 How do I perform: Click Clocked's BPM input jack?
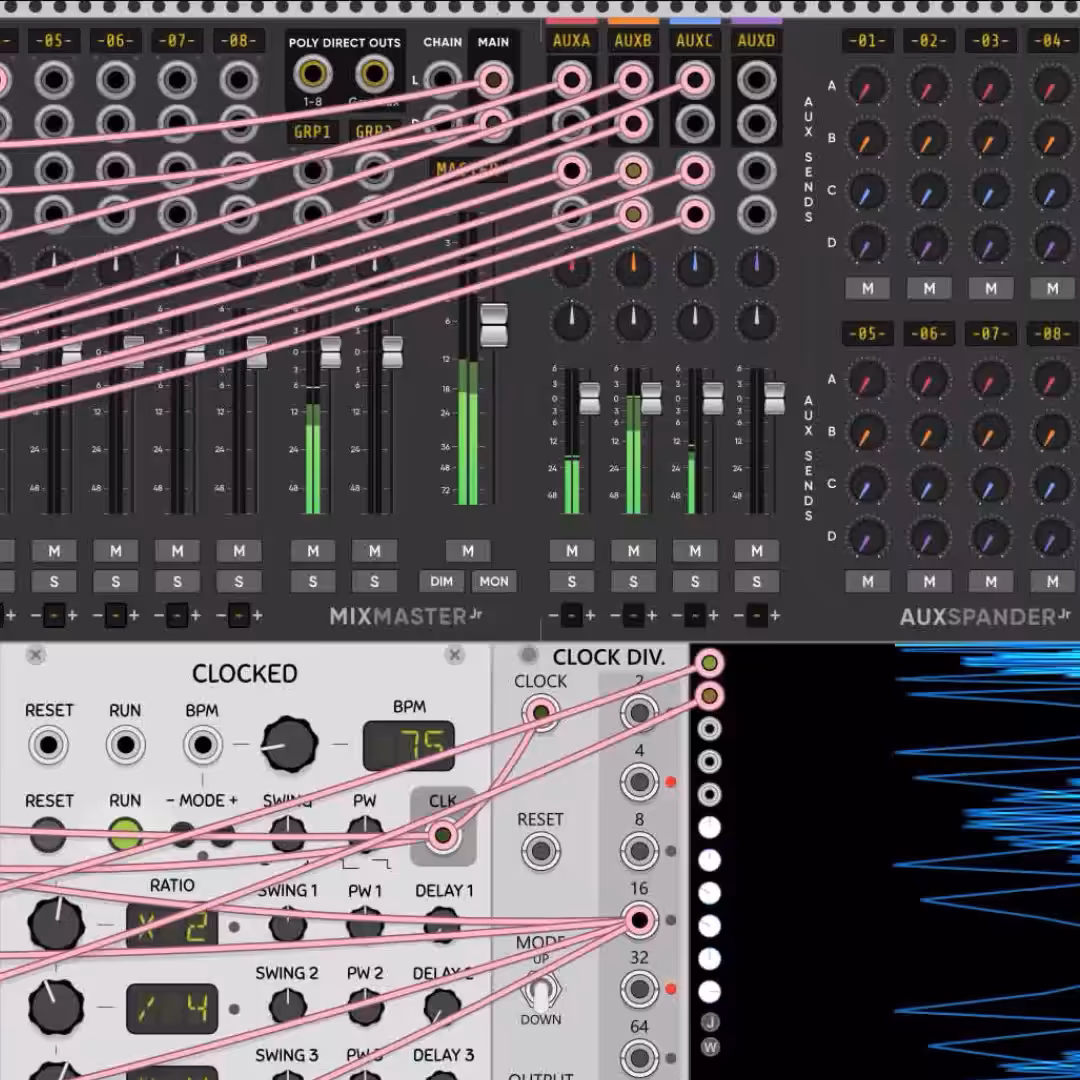tap(202, 745)
